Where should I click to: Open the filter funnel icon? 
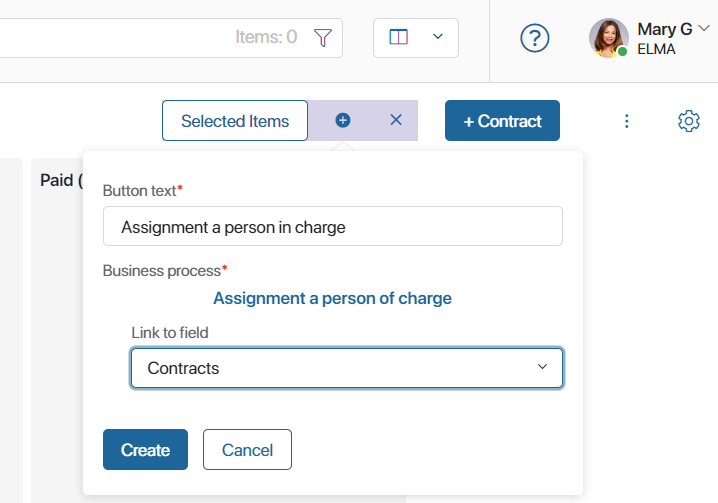pyautogui.click(x=323, y=38)
